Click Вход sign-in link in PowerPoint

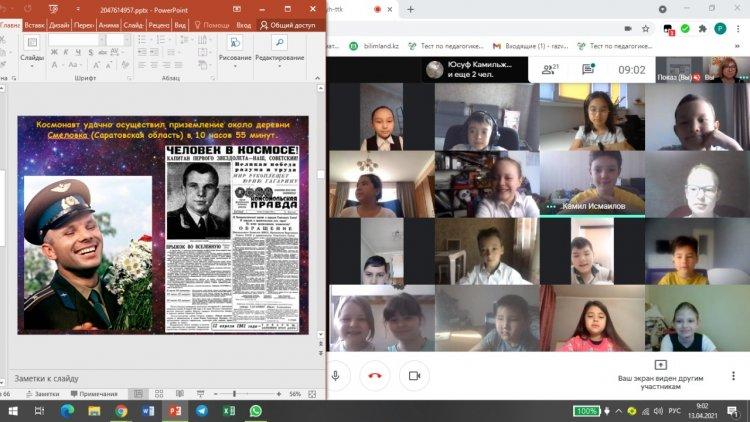coord(243,25)
